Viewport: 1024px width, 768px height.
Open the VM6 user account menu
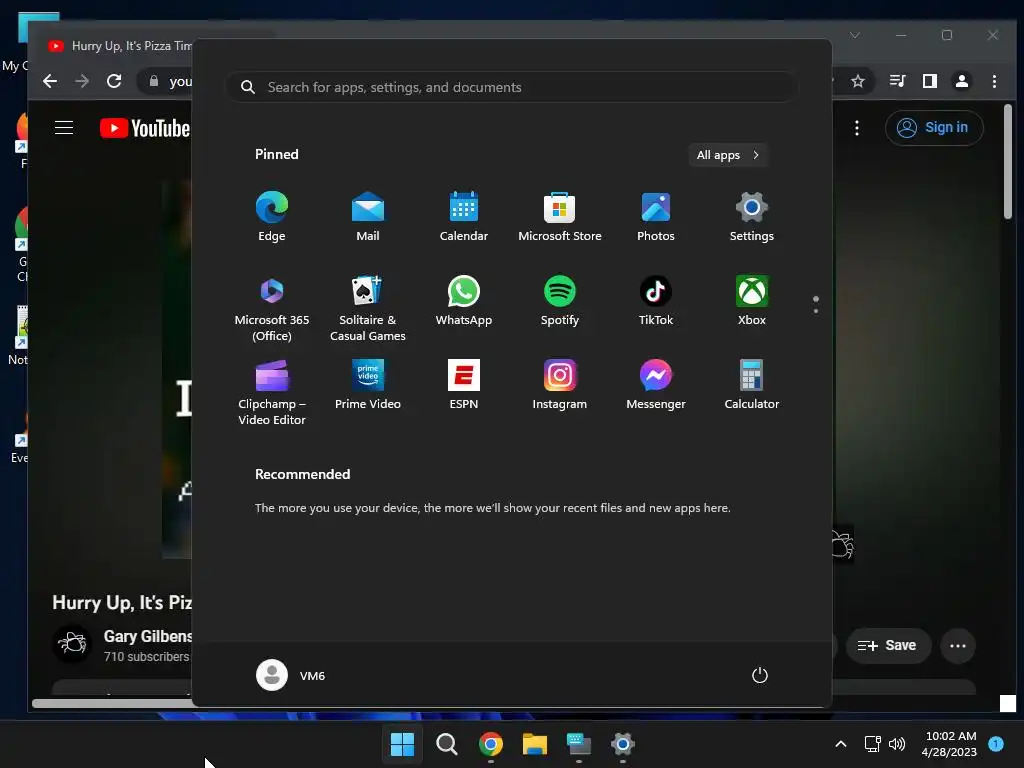pos(291,675)
